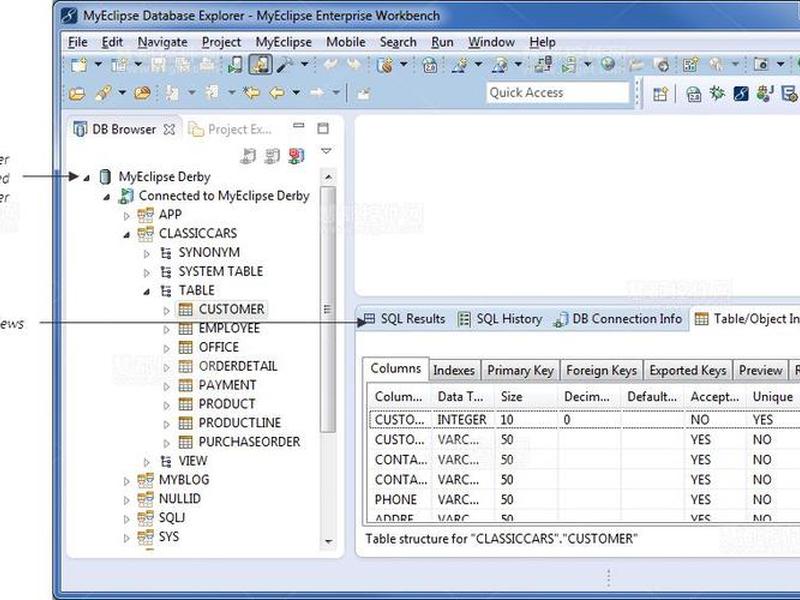Screen dimensions: 800x600
Task: Click the server deploy toolbar icon
Action: tap(543, 64)
